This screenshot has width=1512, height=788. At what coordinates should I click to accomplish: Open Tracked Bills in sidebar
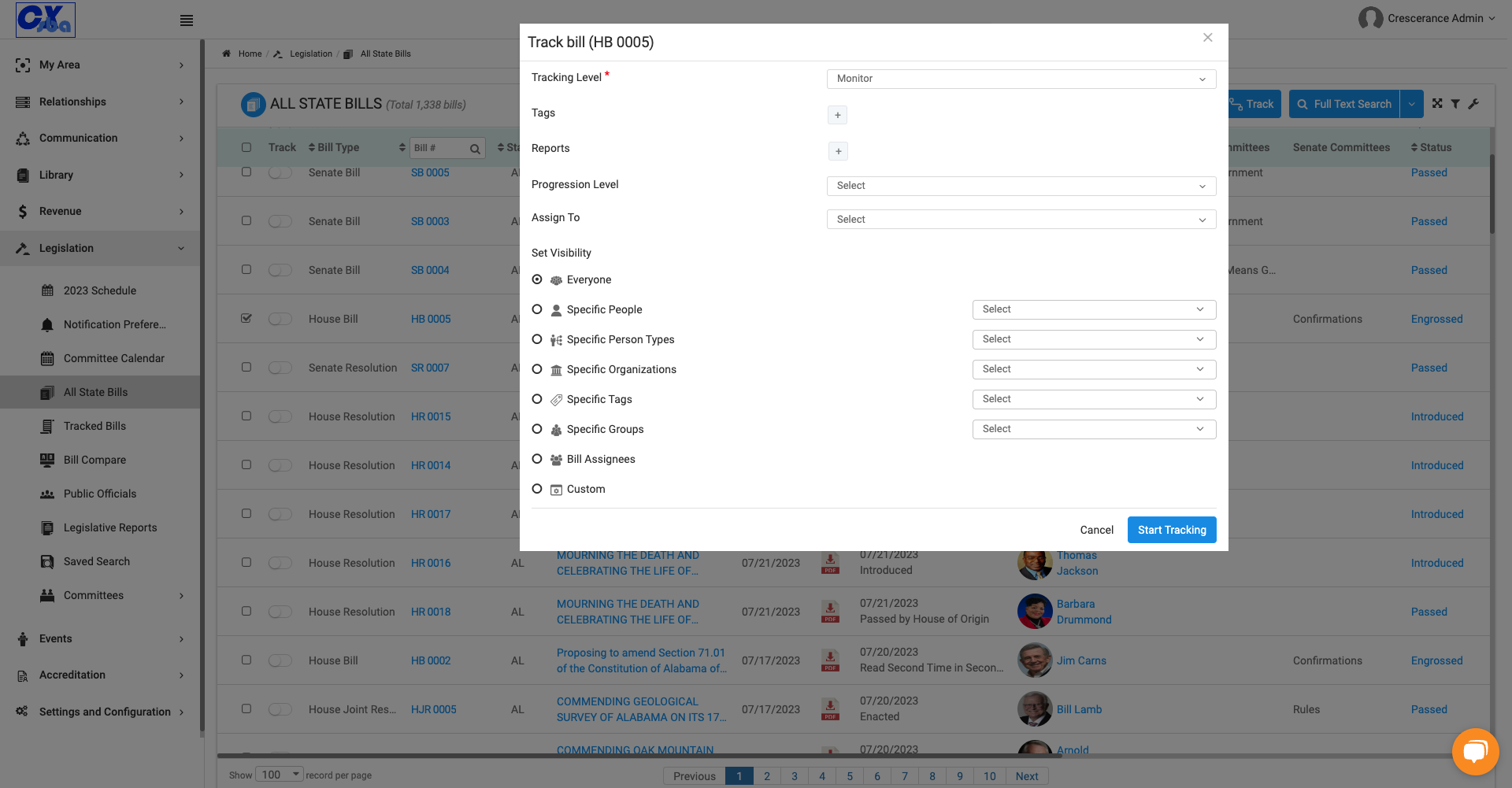(94, 426)
